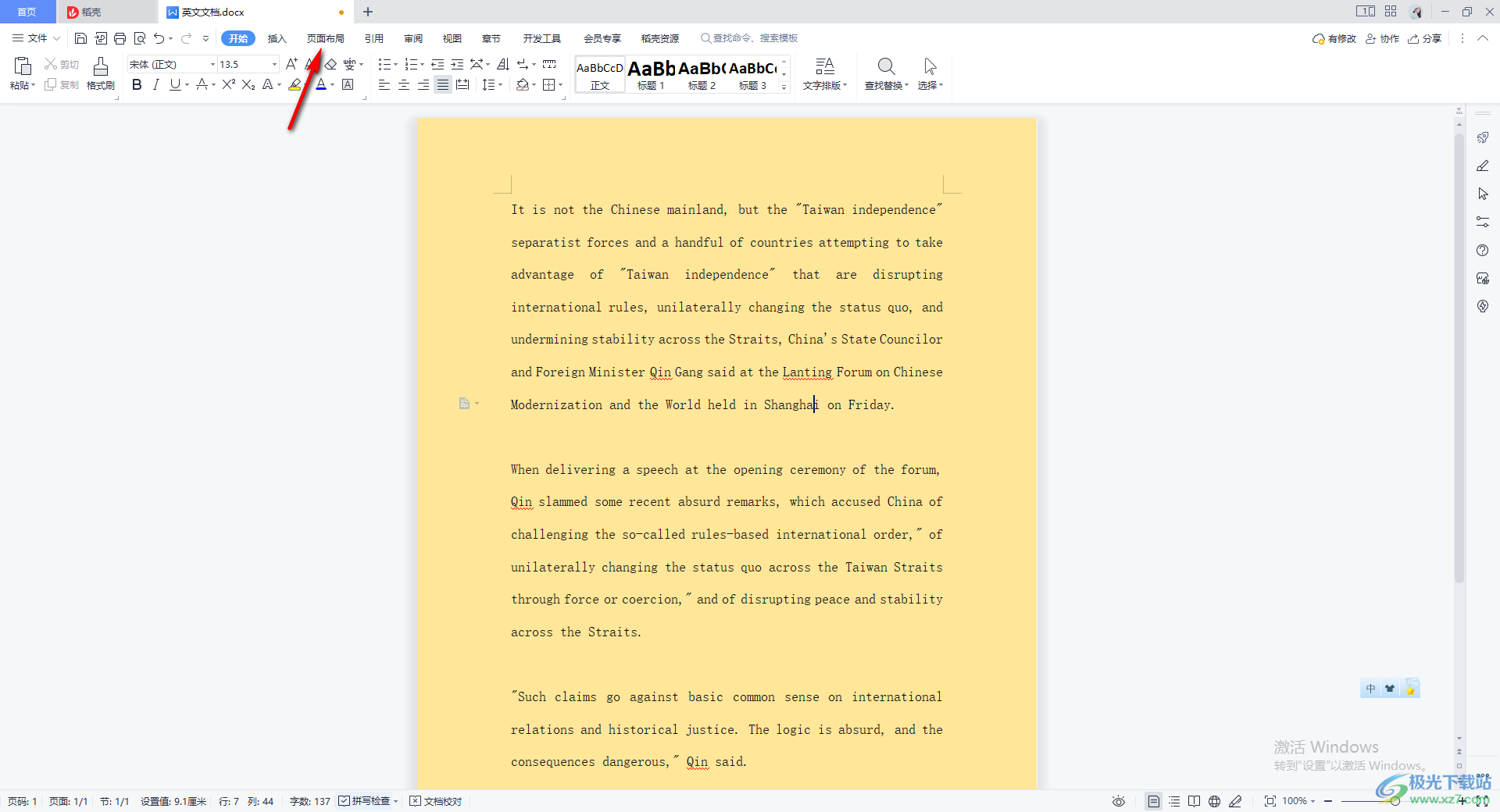
Task: Open Print Preview from quick access toolbar
Action: (140, 38)
